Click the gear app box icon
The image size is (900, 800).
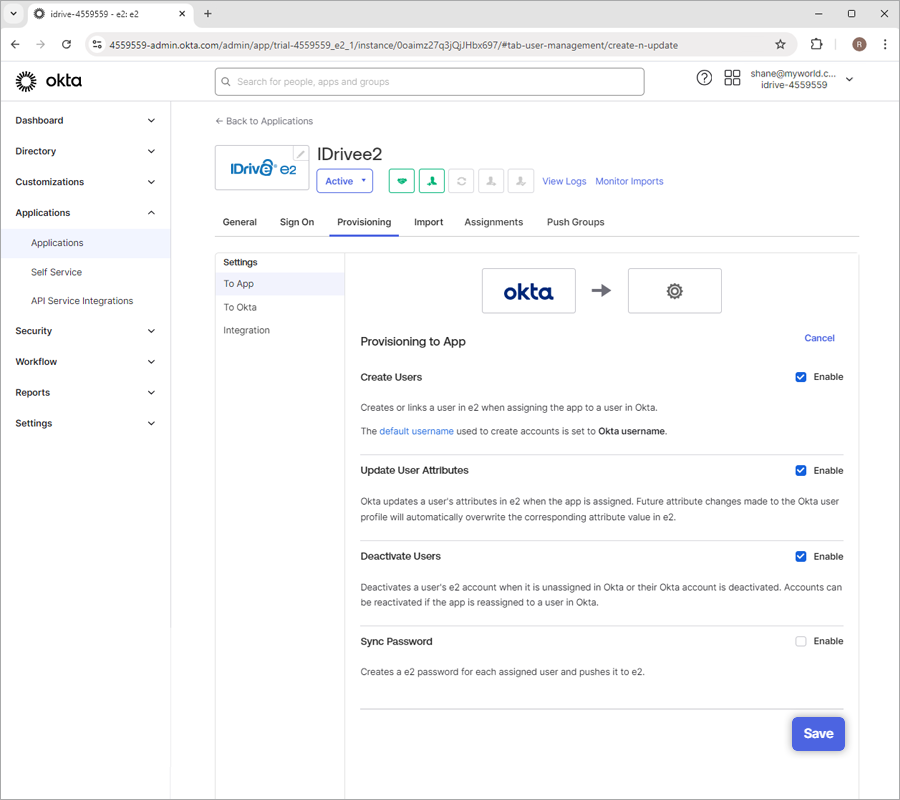point(674,291)
